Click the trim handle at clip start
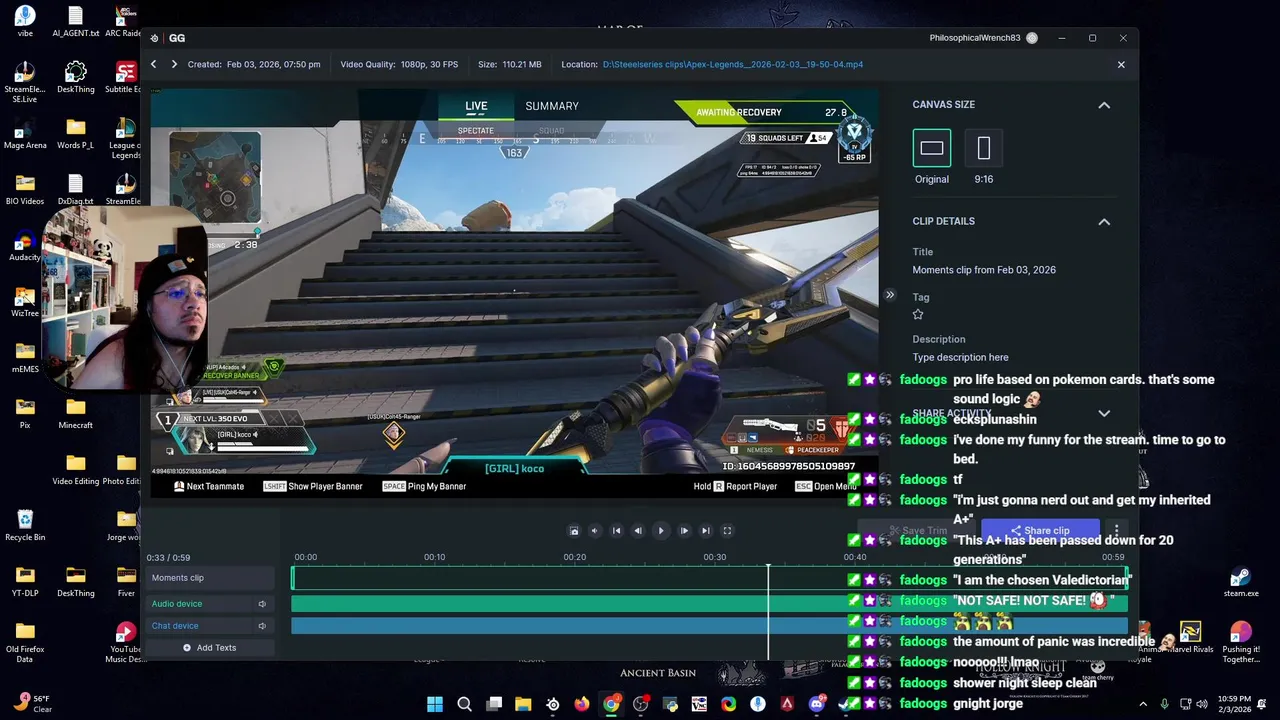 [293, 578]
